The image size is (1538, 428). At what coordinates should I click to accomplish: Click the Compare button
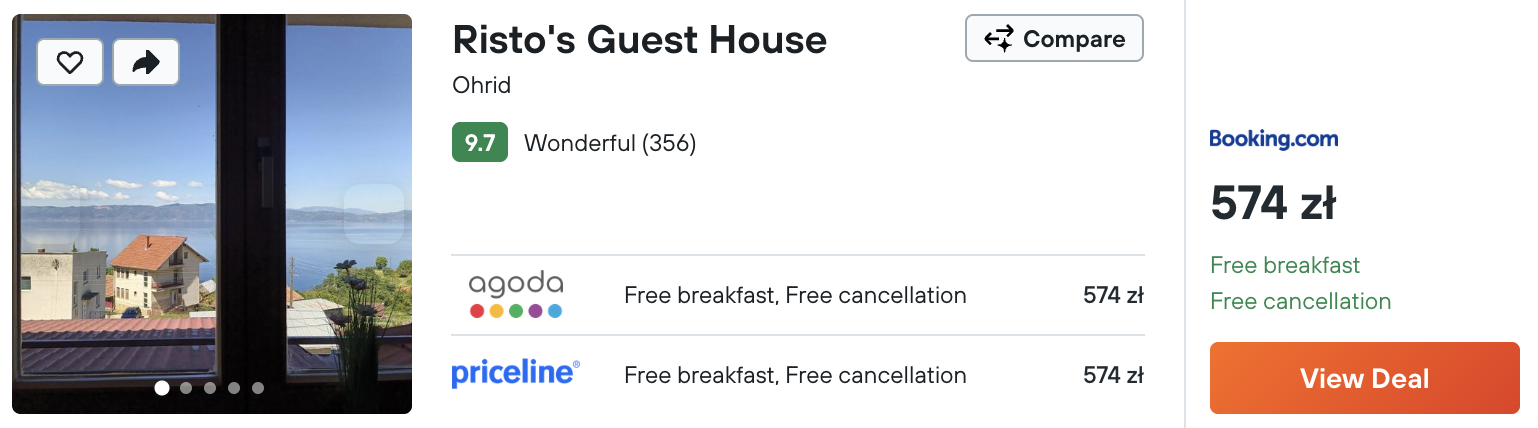1054,39
